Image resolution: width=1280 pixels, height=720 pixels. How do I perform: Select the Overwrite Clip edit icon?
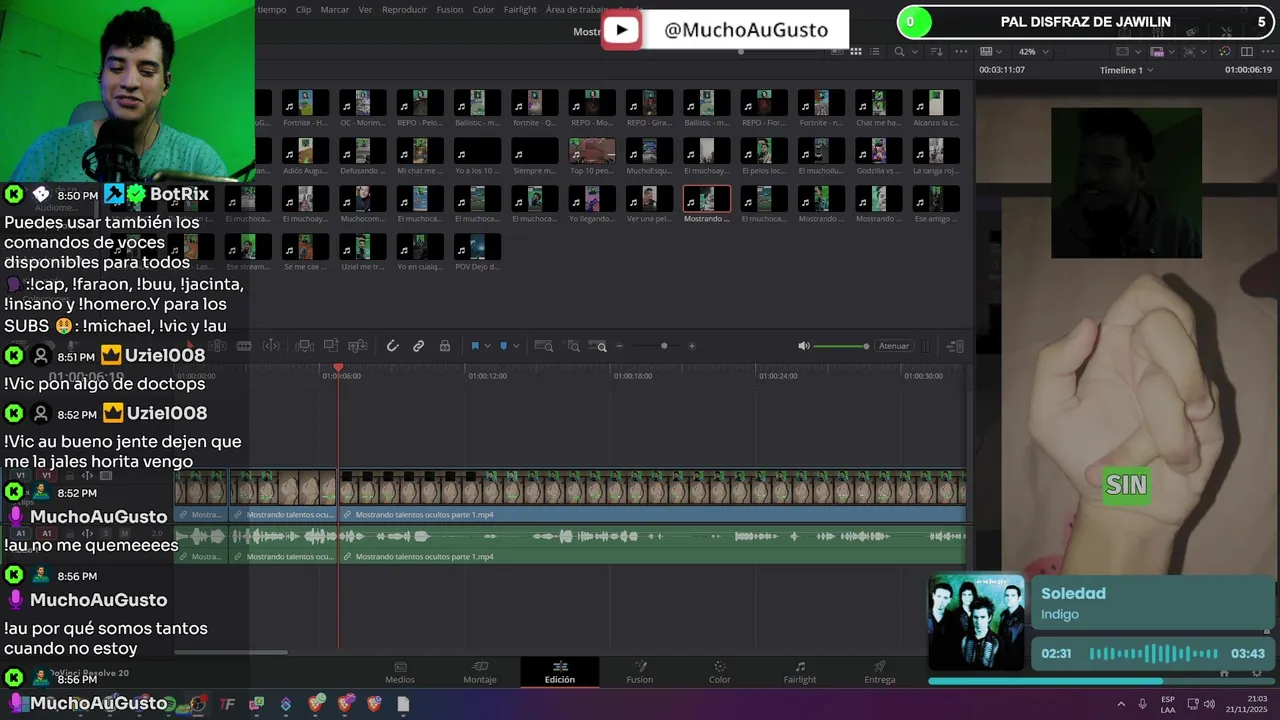(x=331, y=346)
